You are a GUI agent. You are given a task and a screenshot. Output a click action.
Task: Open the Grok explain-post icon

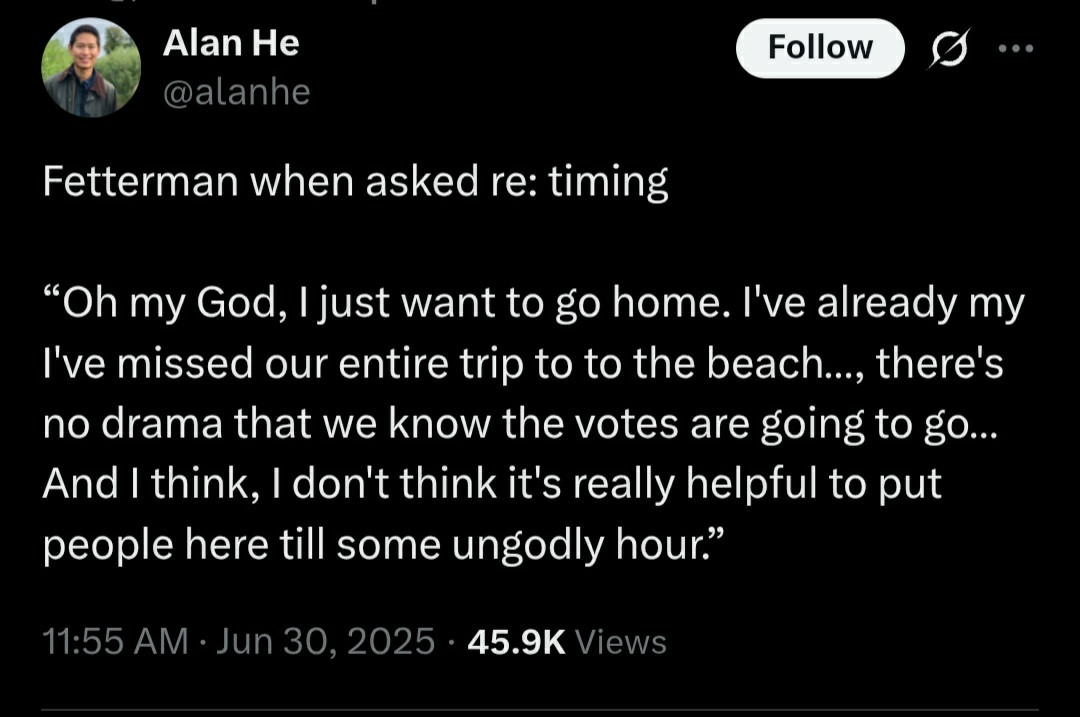(951, 48)
